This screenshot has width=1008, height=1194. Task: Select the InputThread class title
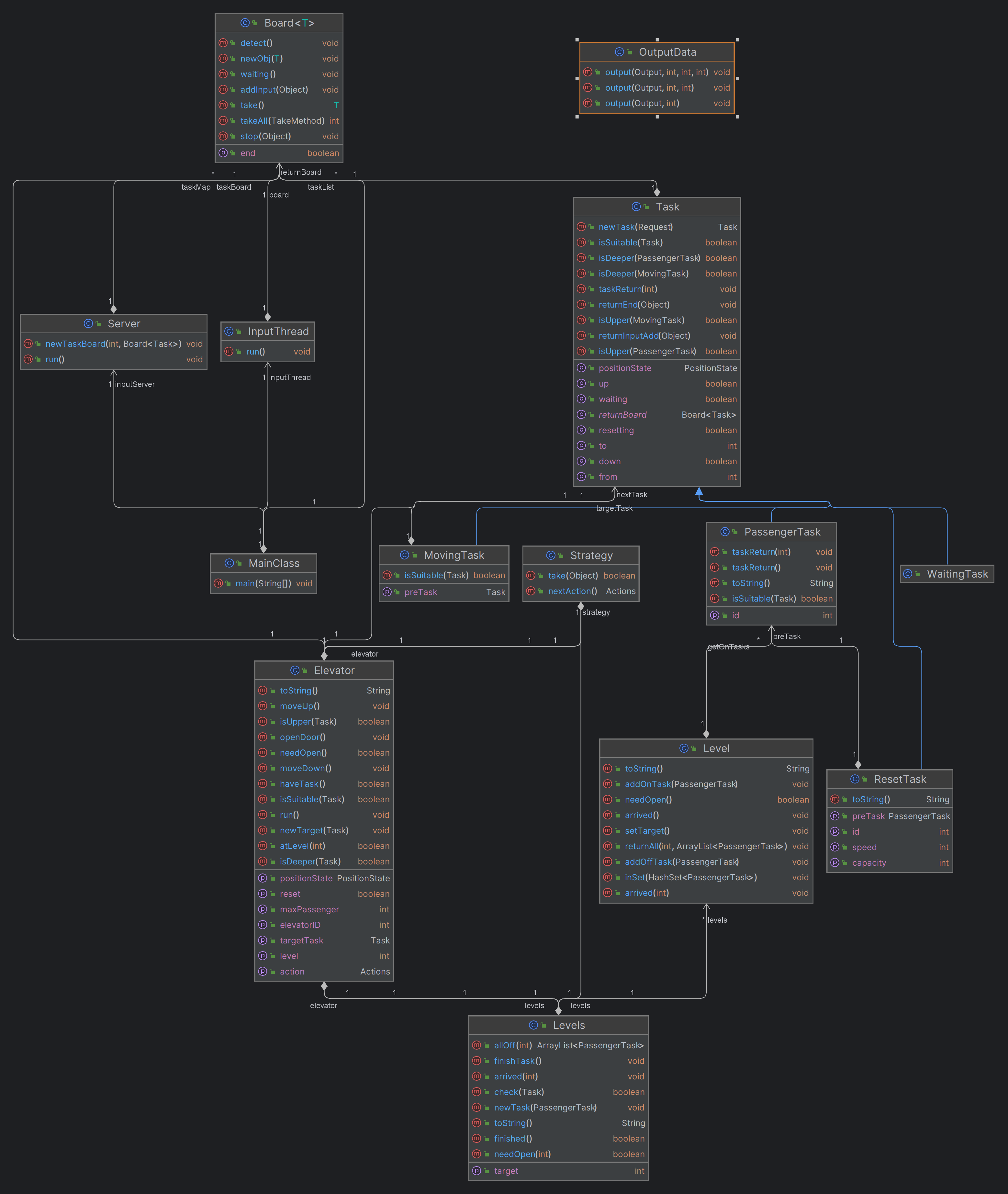point(278,332)
